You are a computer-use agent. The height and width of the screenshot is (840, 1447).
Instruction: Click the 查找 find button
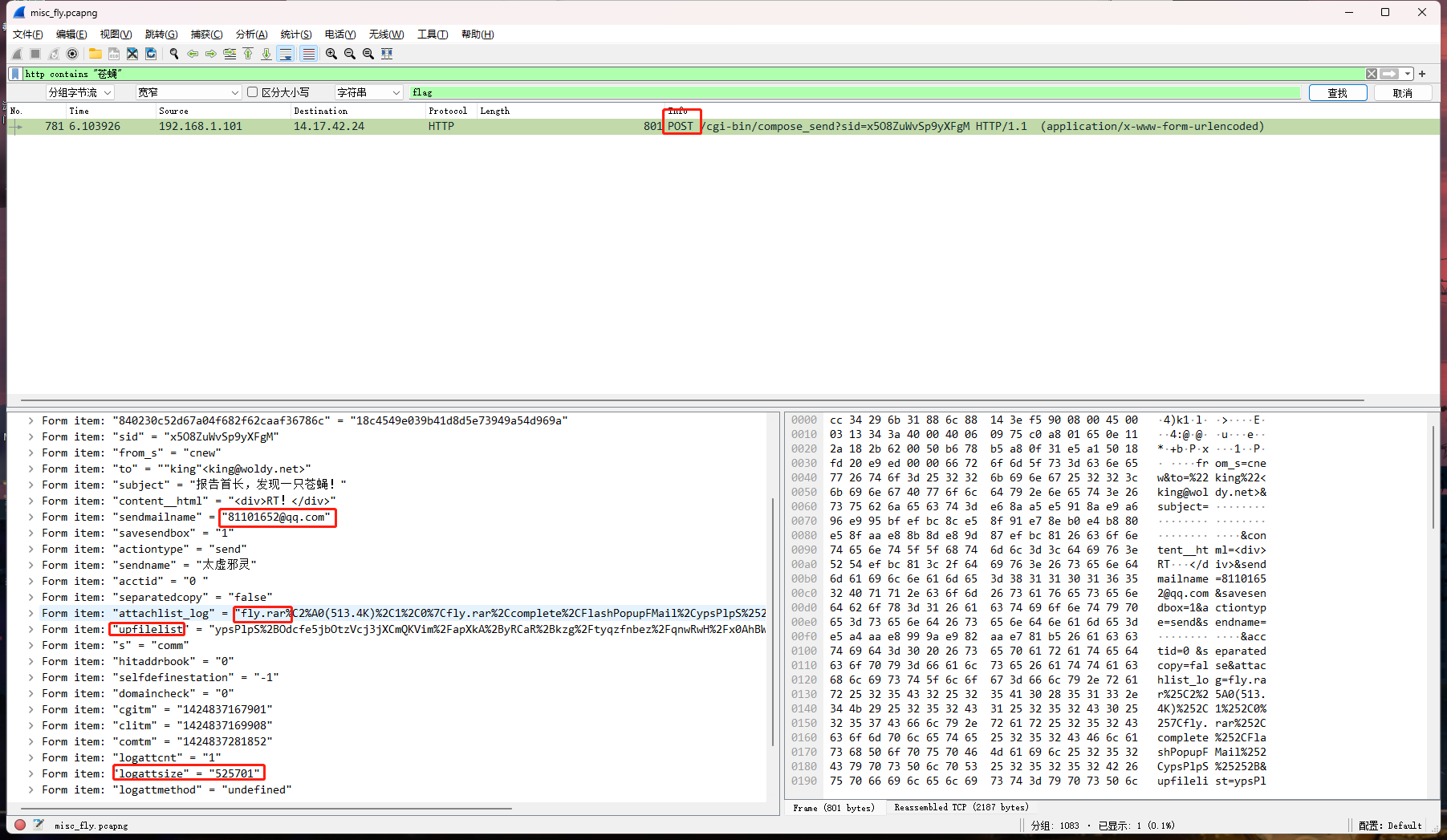pos(1337,93)
